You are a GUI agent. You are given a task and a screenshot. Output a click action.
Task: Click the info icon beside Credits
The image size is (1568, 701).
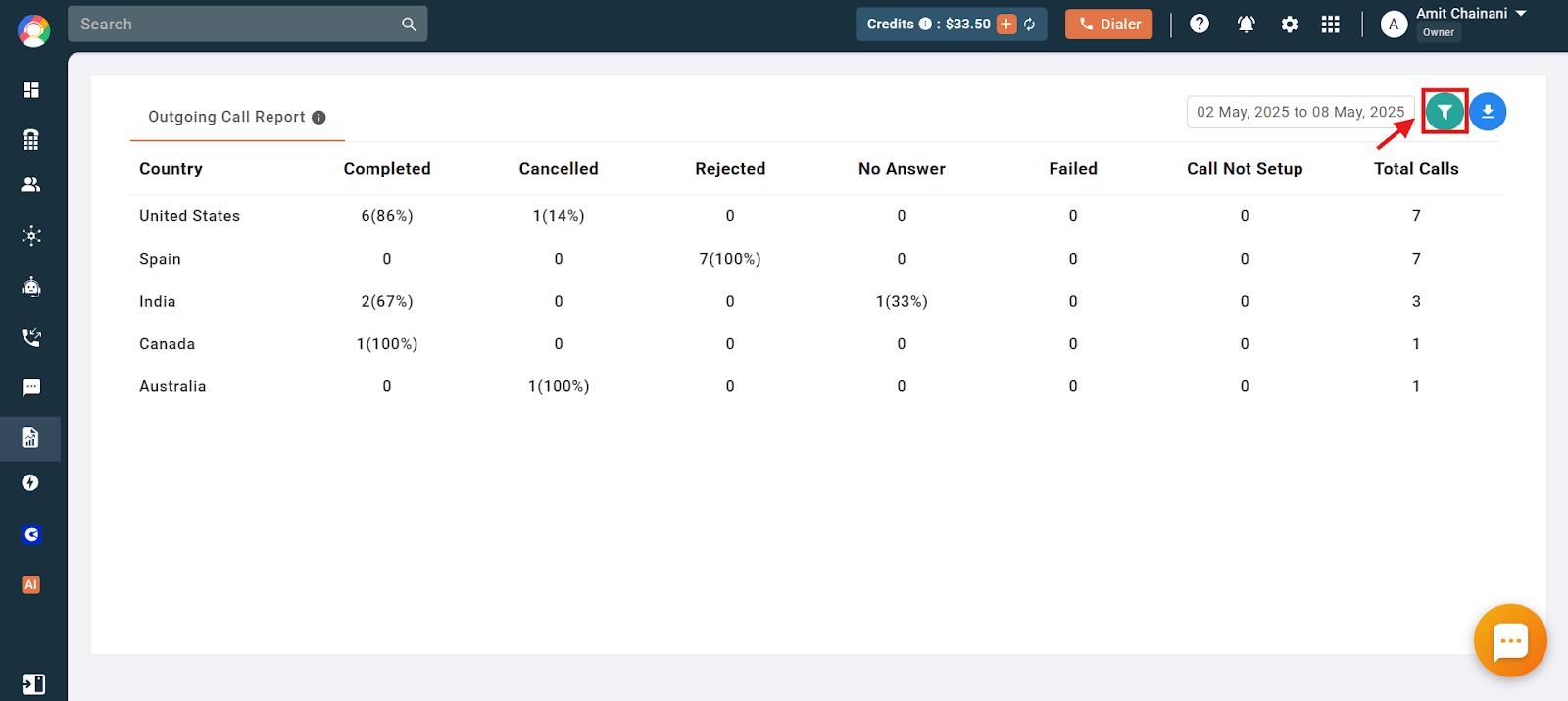tap(925, 24)
